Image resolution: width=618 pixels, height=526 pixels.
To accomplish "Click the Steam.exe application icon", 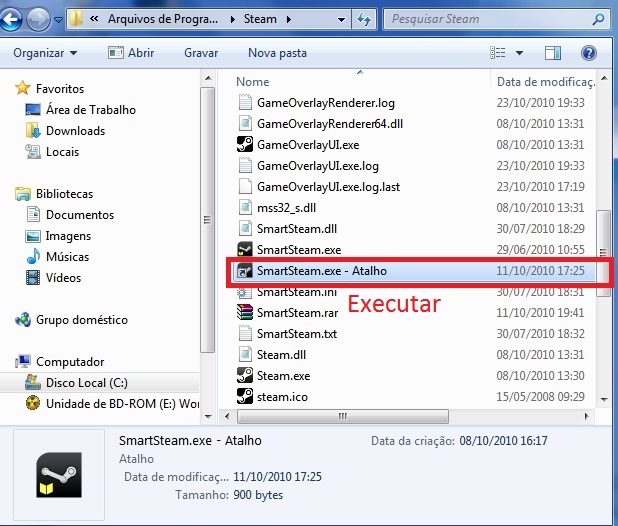I will pyautogui.click(x=245, y=375).
